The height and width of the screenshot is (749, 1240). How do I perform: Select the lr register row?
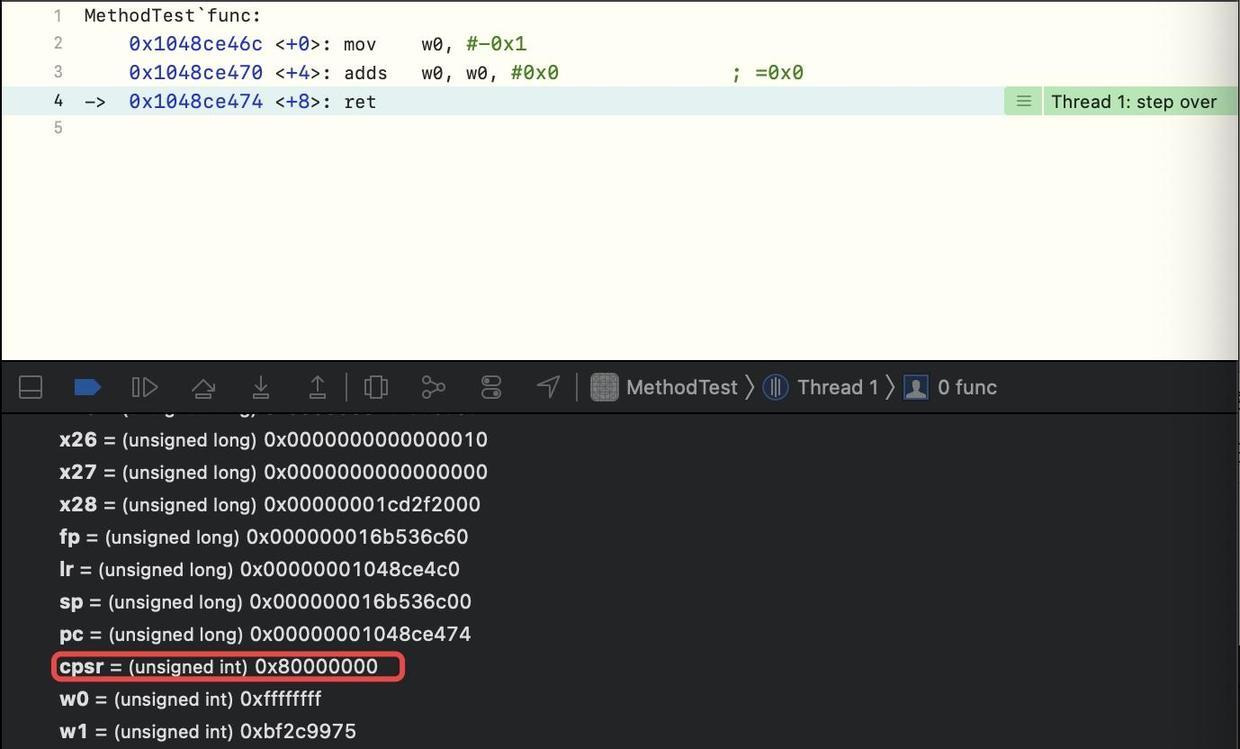pyautogui.click(x=260, y=569)
